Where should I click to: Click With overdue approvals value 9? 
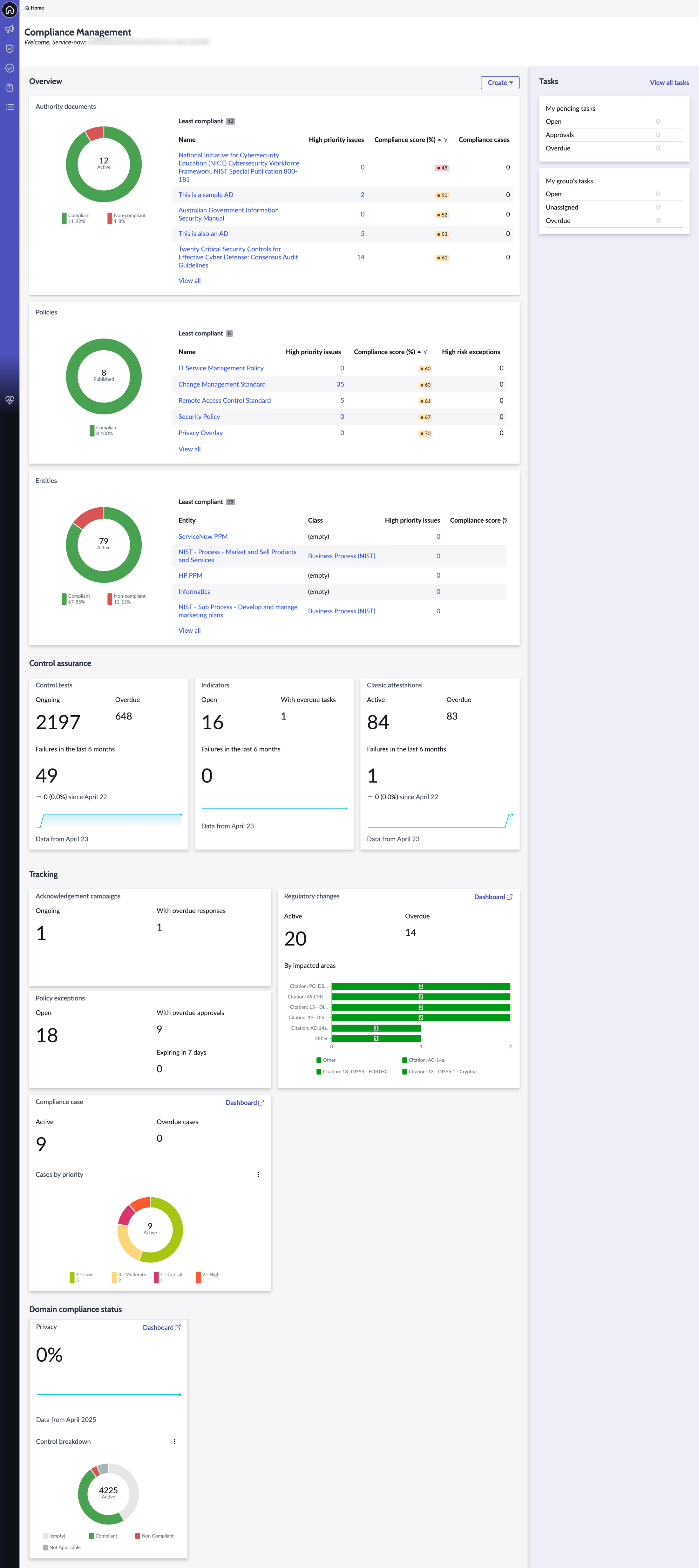pos(159,1029)
